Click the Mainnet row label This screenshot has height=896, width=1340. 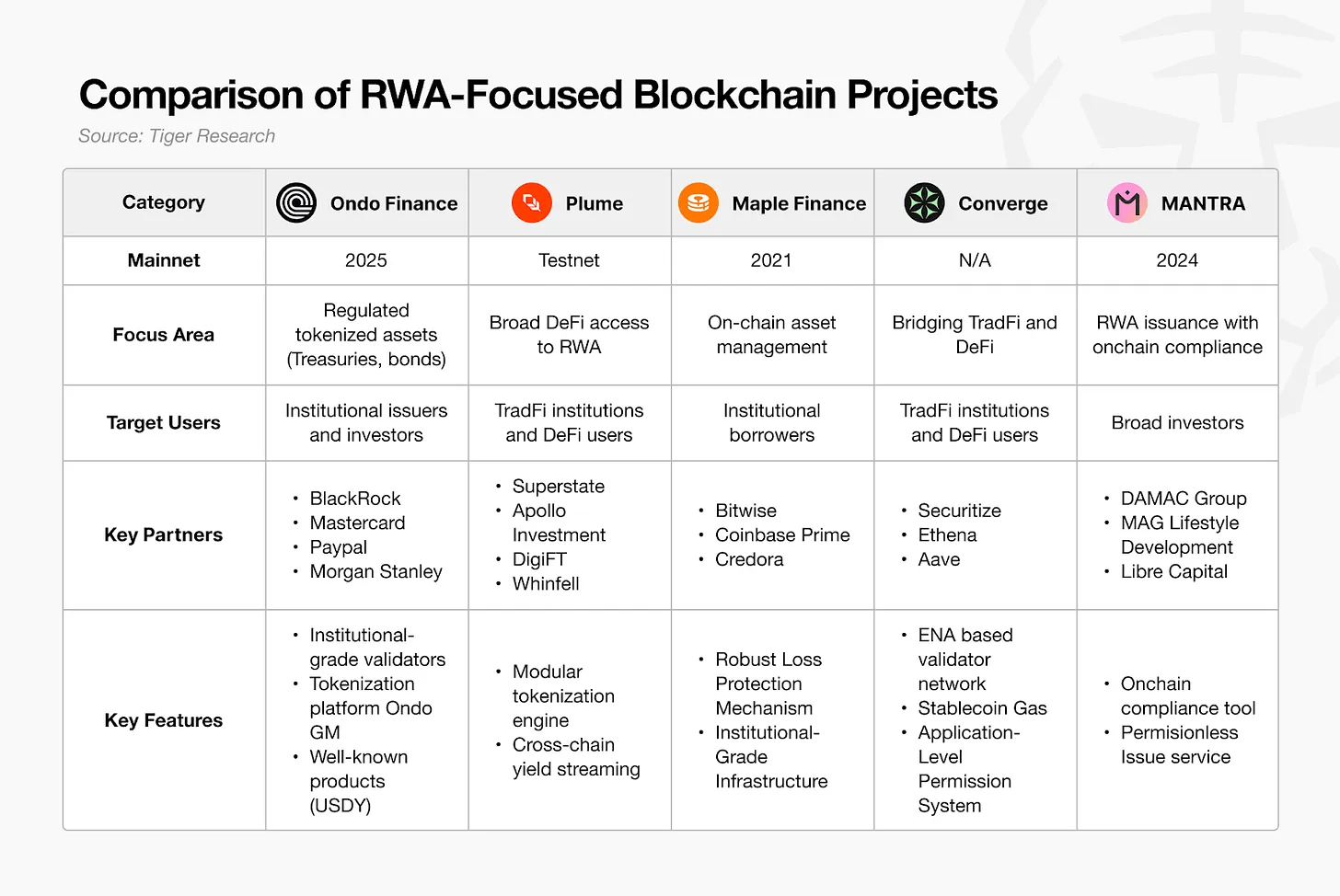tap(164, 260)
